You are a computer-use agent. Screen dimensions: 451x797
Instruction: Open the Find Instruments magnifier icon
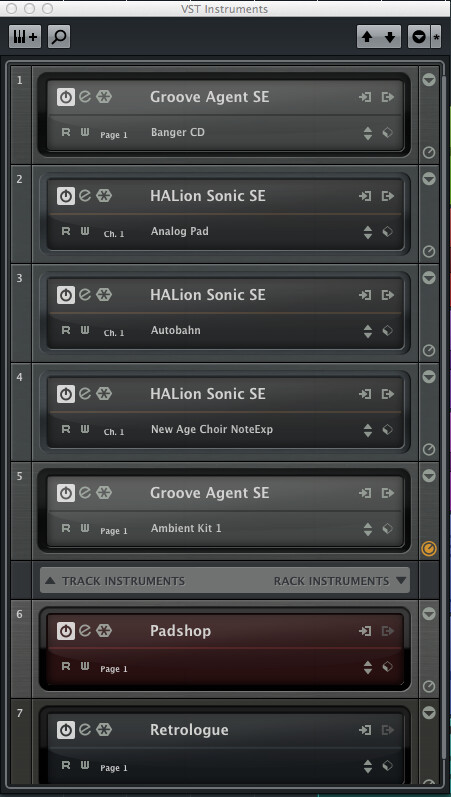59,37
